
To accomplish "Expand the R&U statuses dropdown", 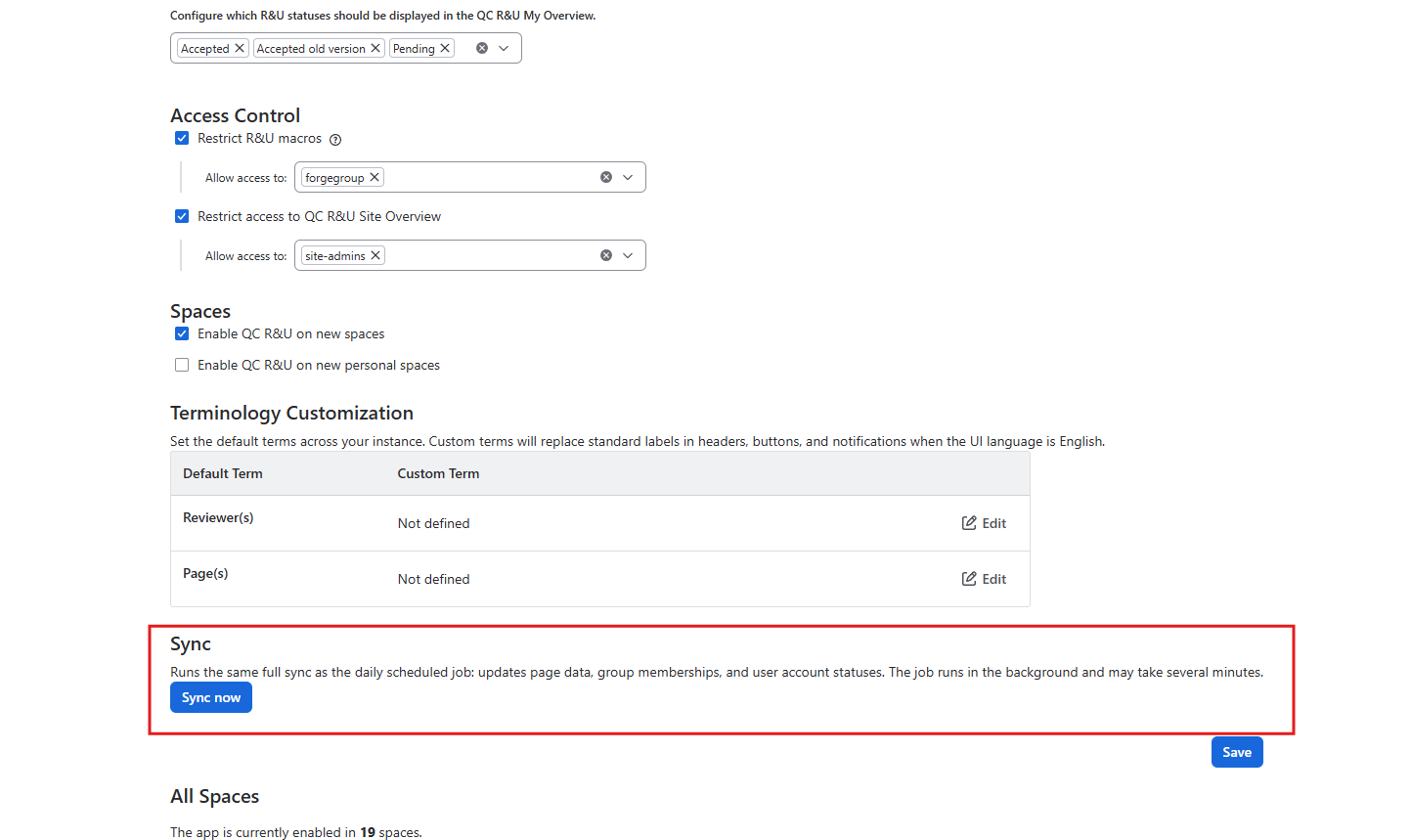I will [x=504, y=48].
